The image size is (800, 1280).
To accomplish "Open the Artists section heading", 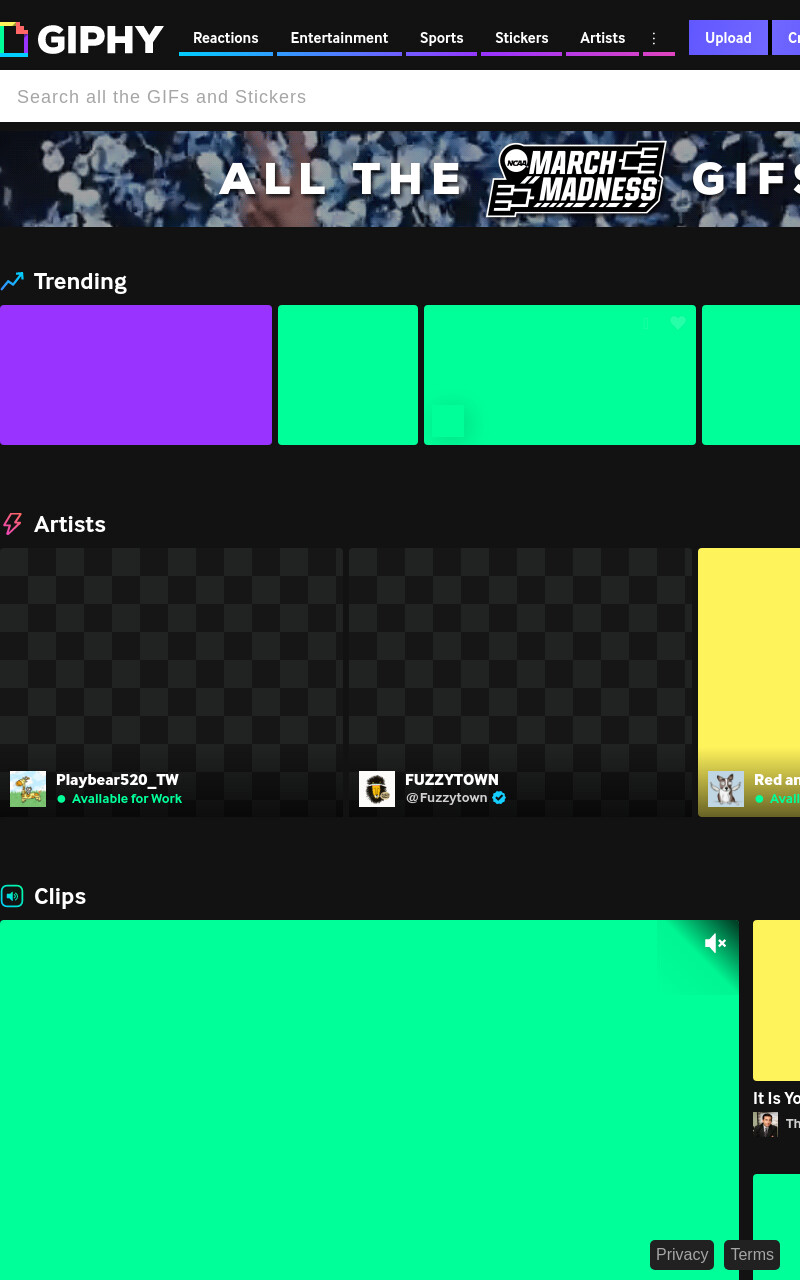I will click(70, 524).
